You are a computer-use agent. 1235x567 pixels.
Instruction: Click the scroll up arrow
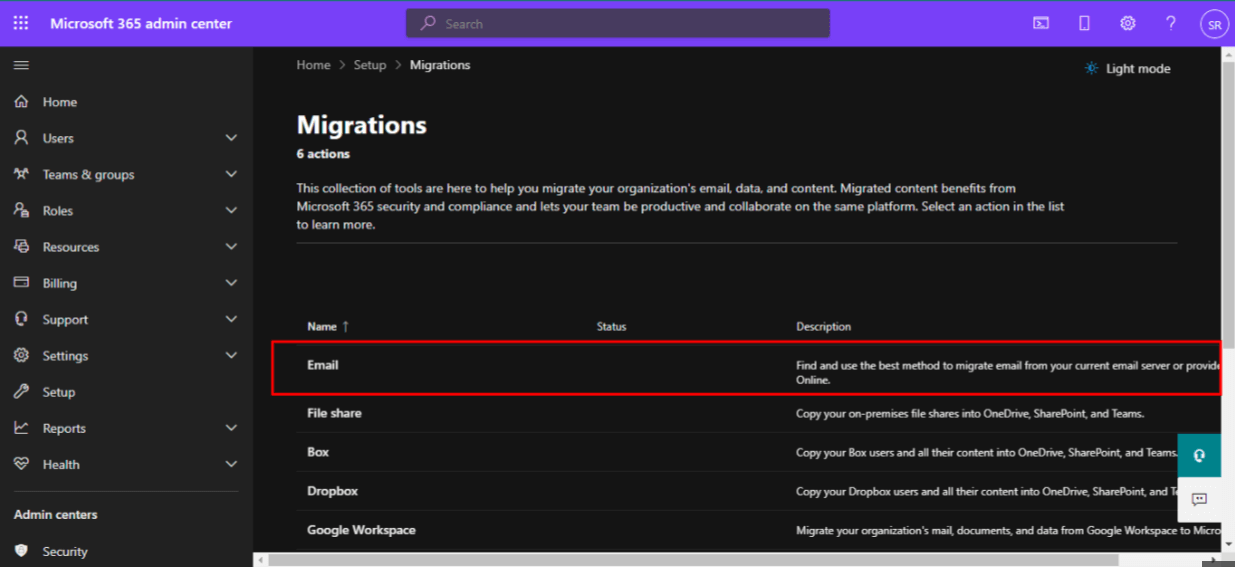click(1228, 54)
